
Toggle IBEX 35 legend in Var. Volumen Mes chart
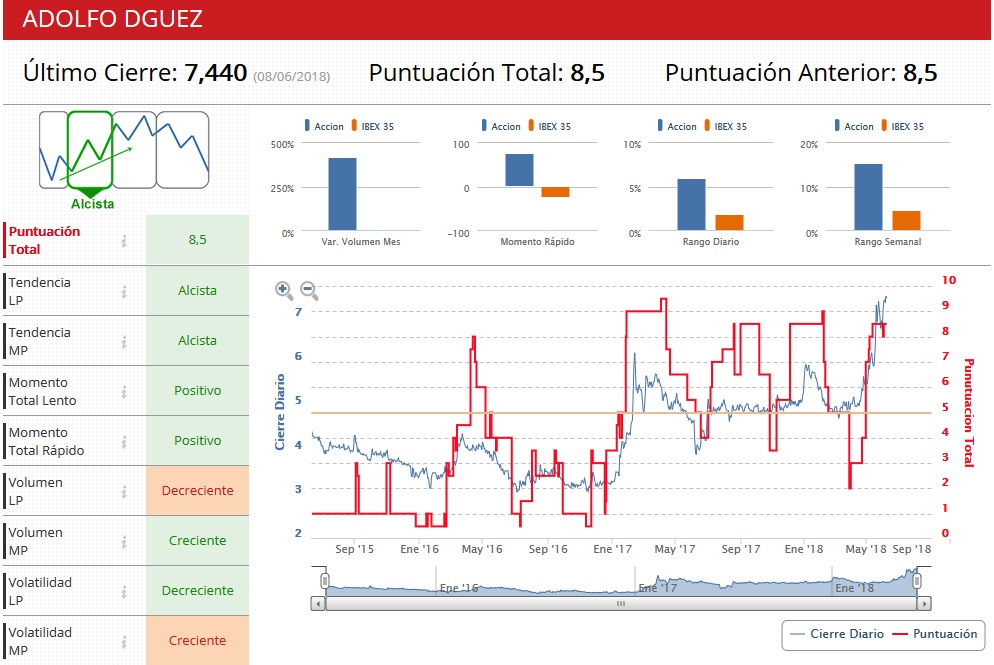tap(373, 126)
